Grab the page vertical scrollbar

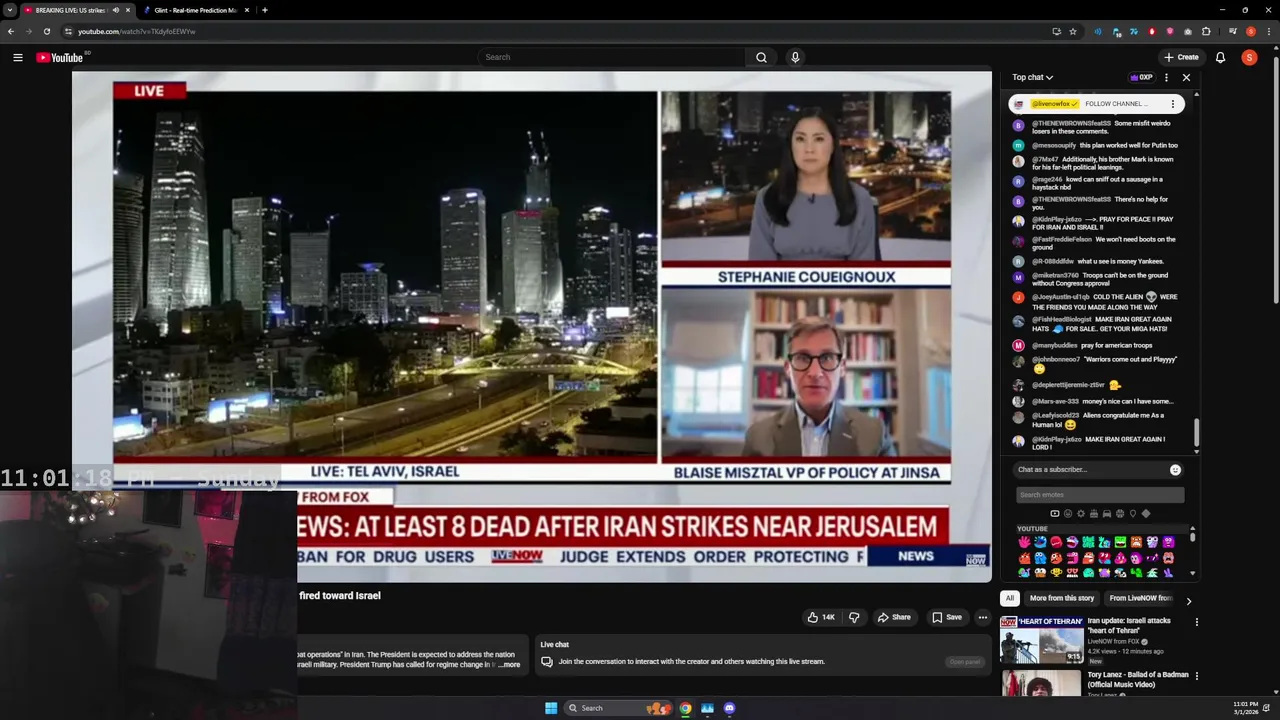[1276, 180]
